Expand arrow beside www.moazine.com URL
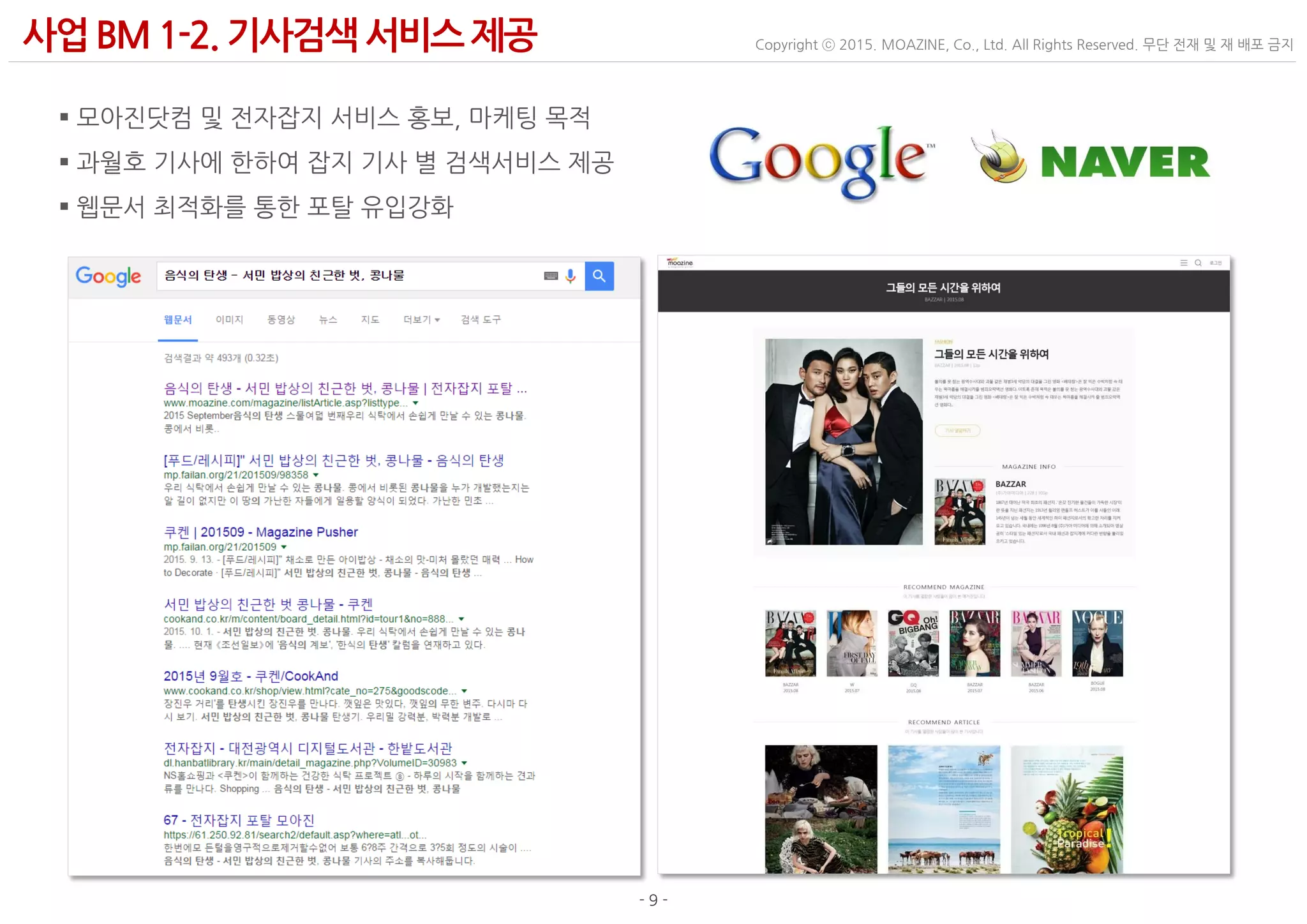1307x924 pixels. click(416, 403)
